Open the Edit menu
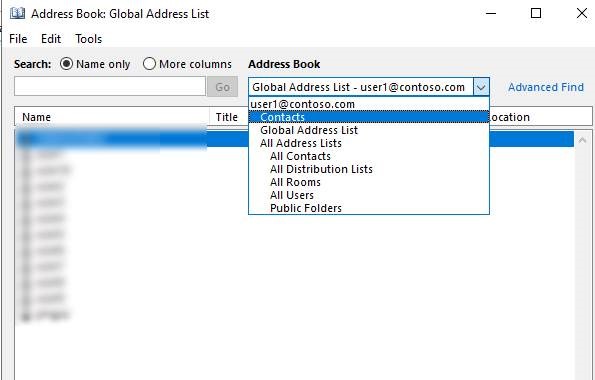The image size is (595, 380). [x=51, y=39]
